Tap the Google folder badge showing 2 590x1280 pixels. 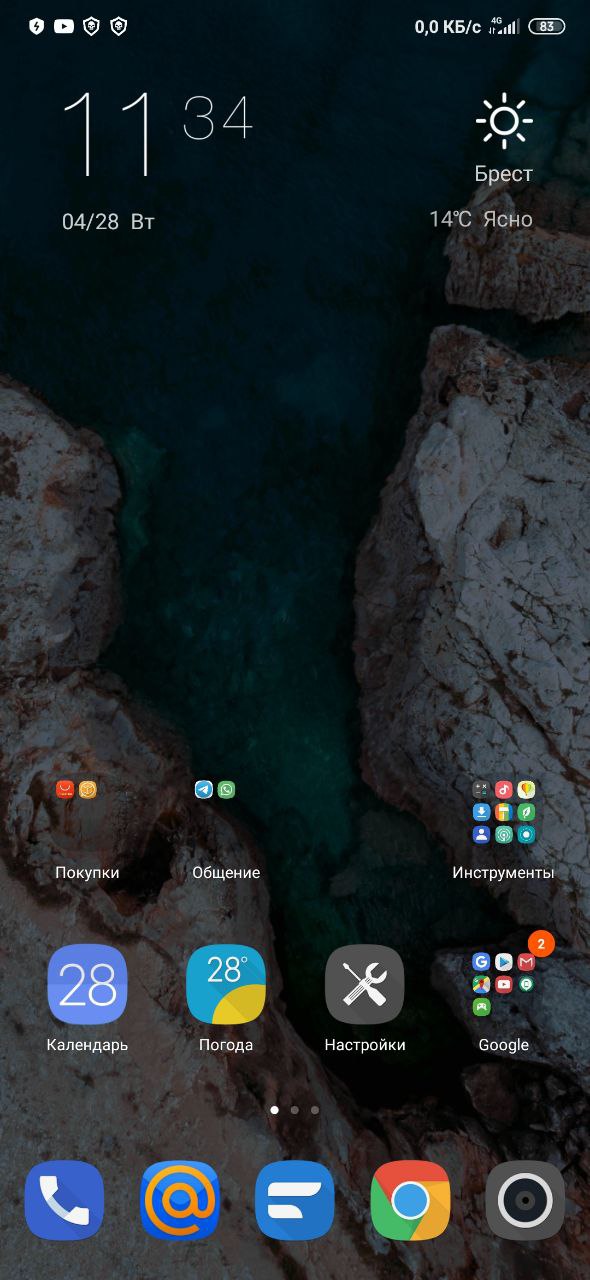(540, 943)
